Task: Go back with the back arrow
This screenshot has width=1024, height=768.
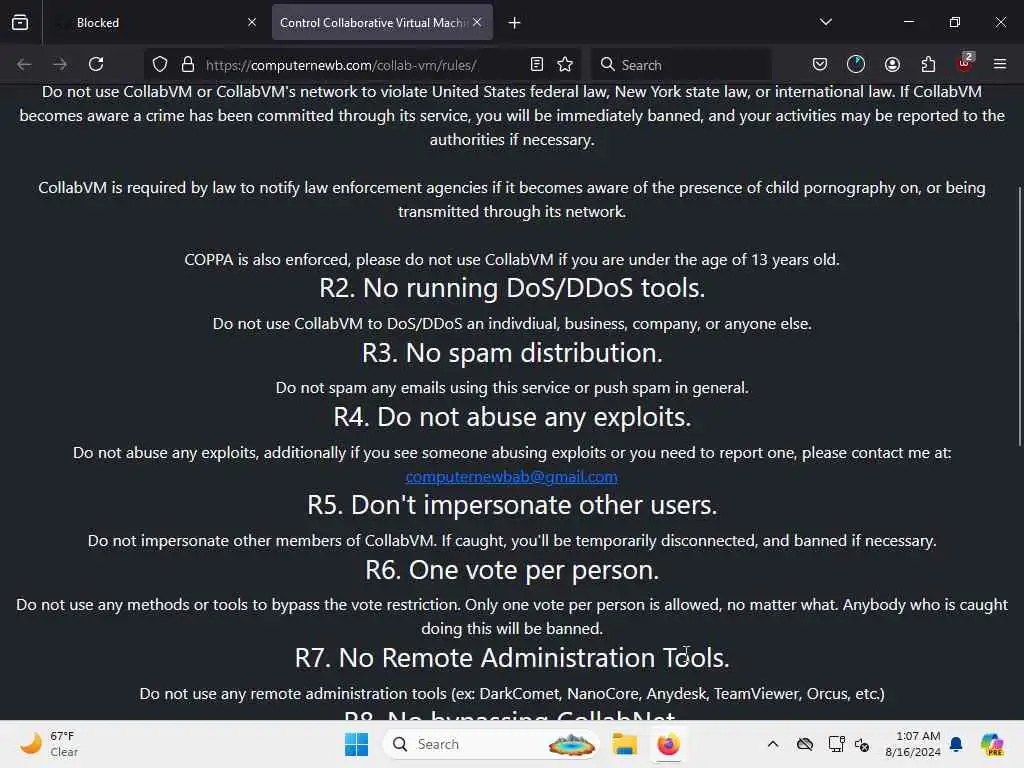Action: (x=24, y=64)
